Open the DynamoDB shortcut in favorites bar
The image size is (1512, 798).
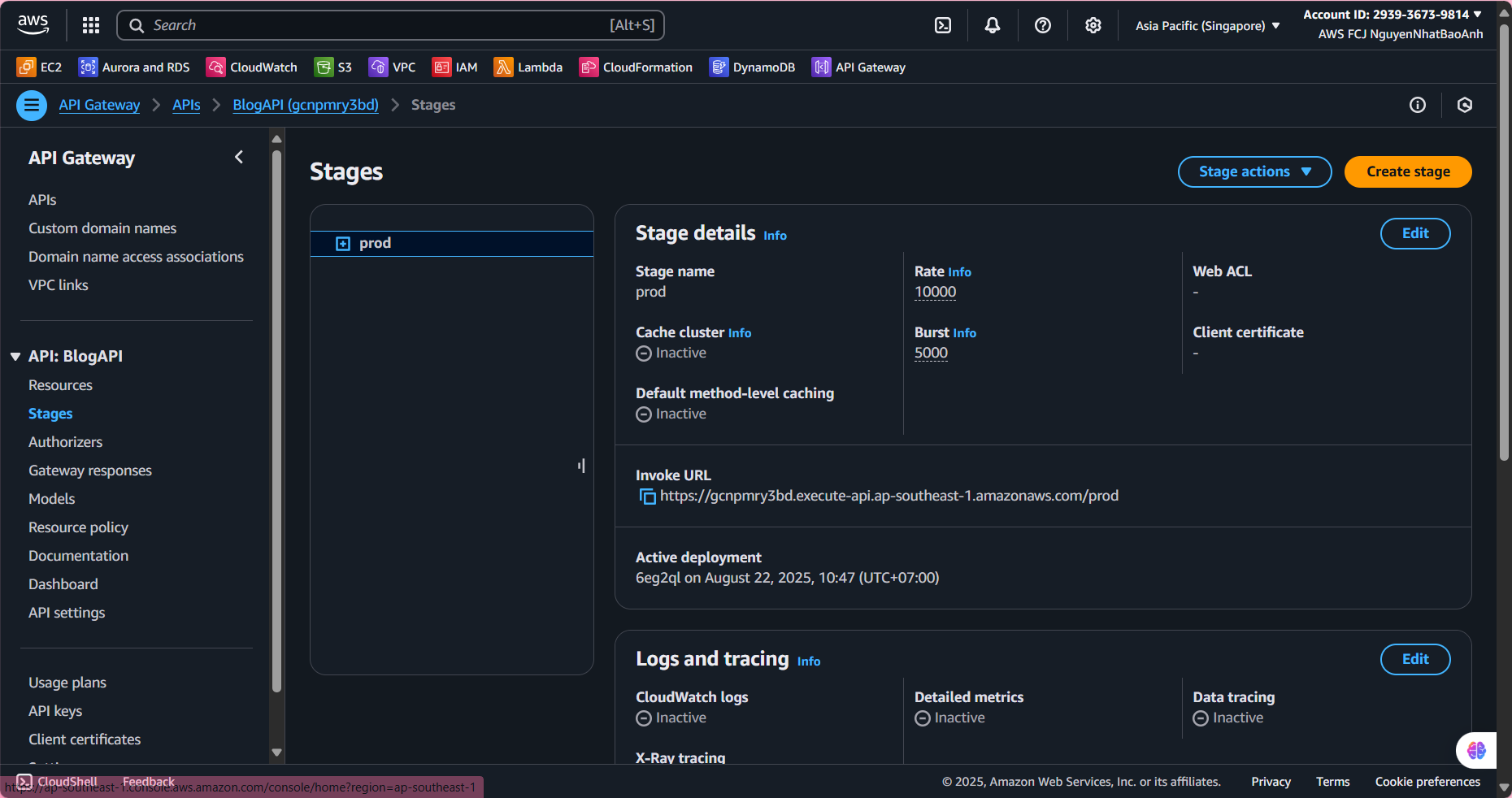click(752, 67)
